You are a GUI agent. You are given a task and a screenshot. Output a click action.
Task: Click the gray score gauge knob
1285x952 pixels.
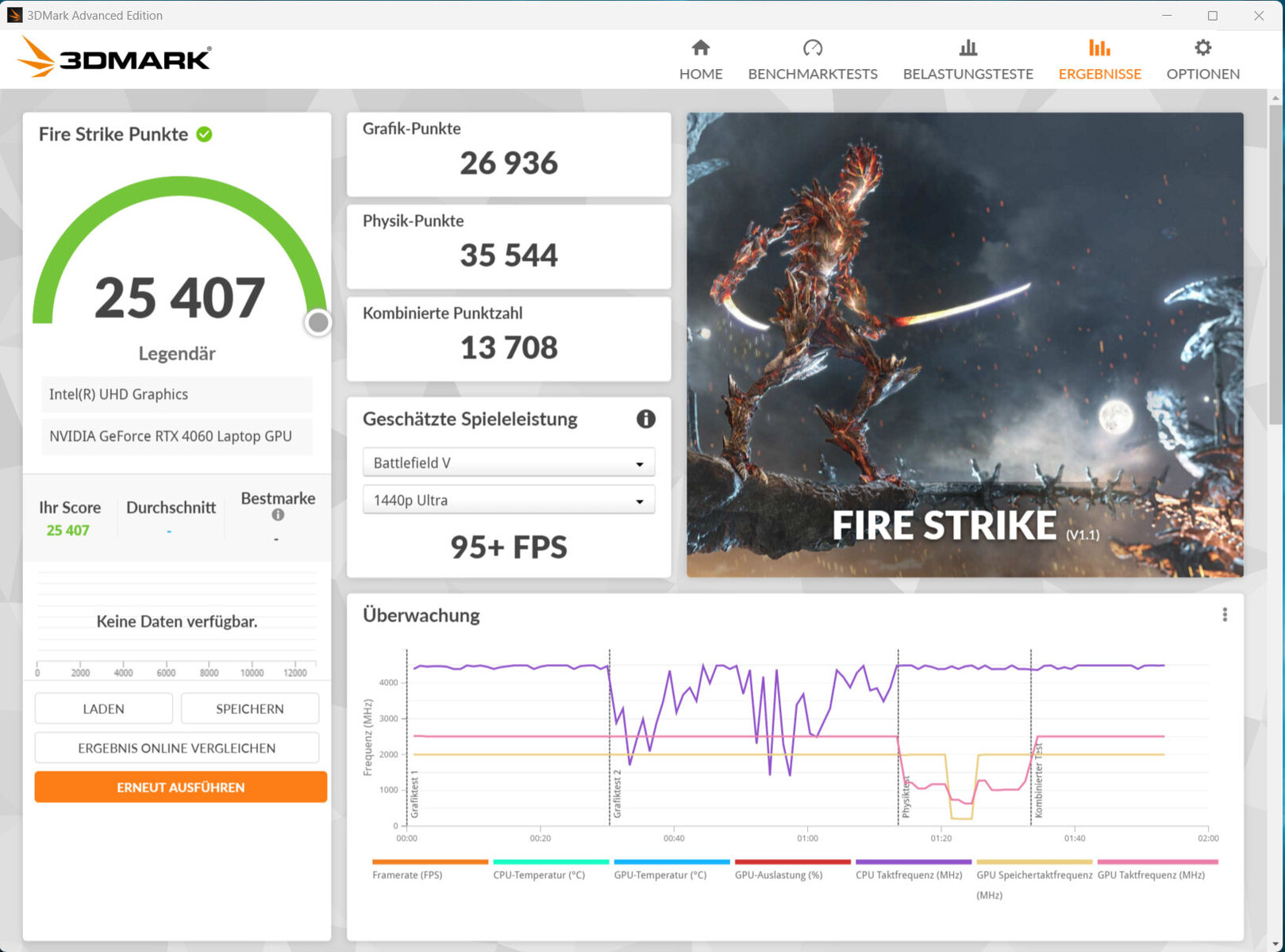[x=318, y=322]
